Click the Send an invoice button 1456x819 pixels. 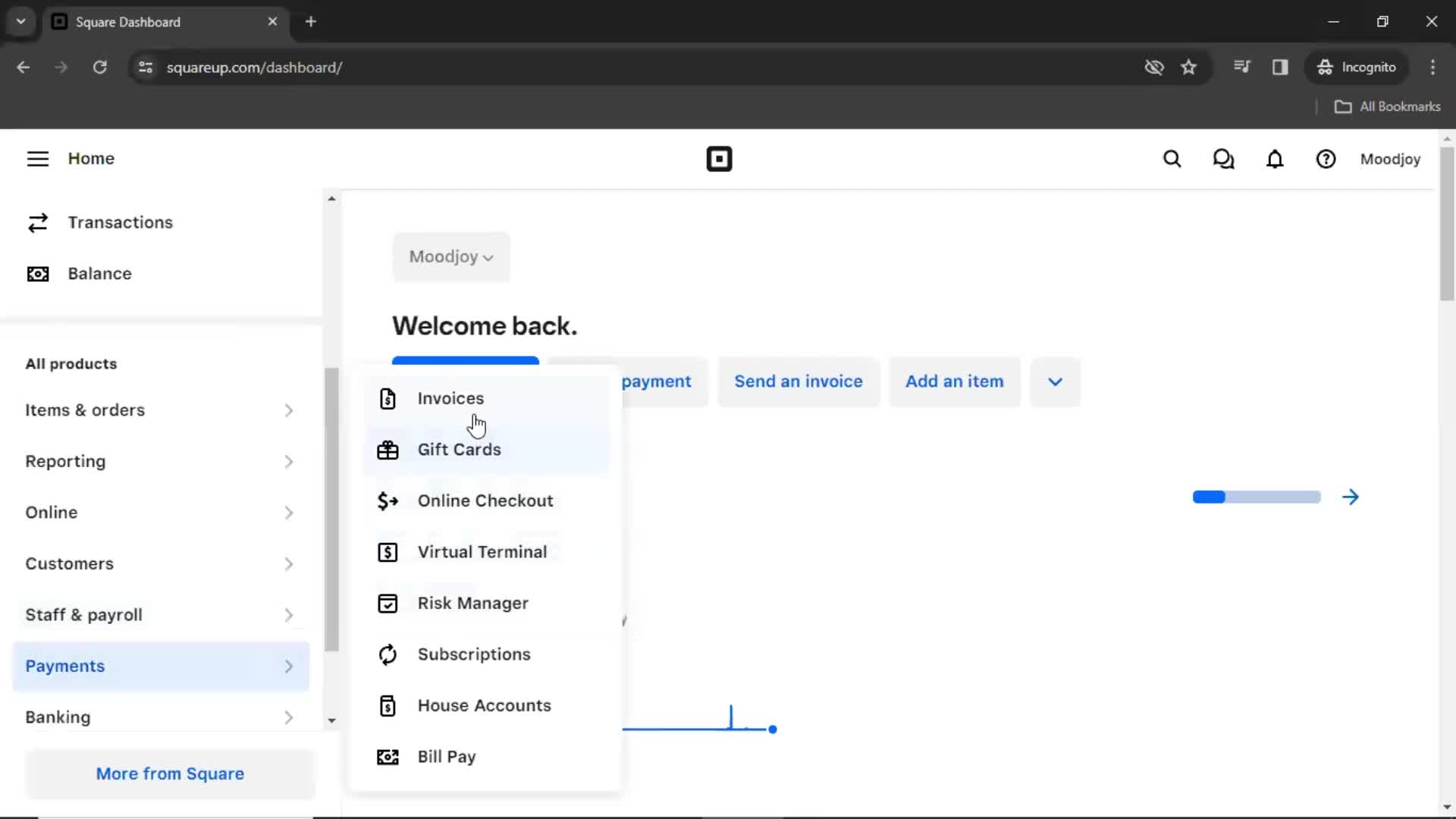click(798, 381)
